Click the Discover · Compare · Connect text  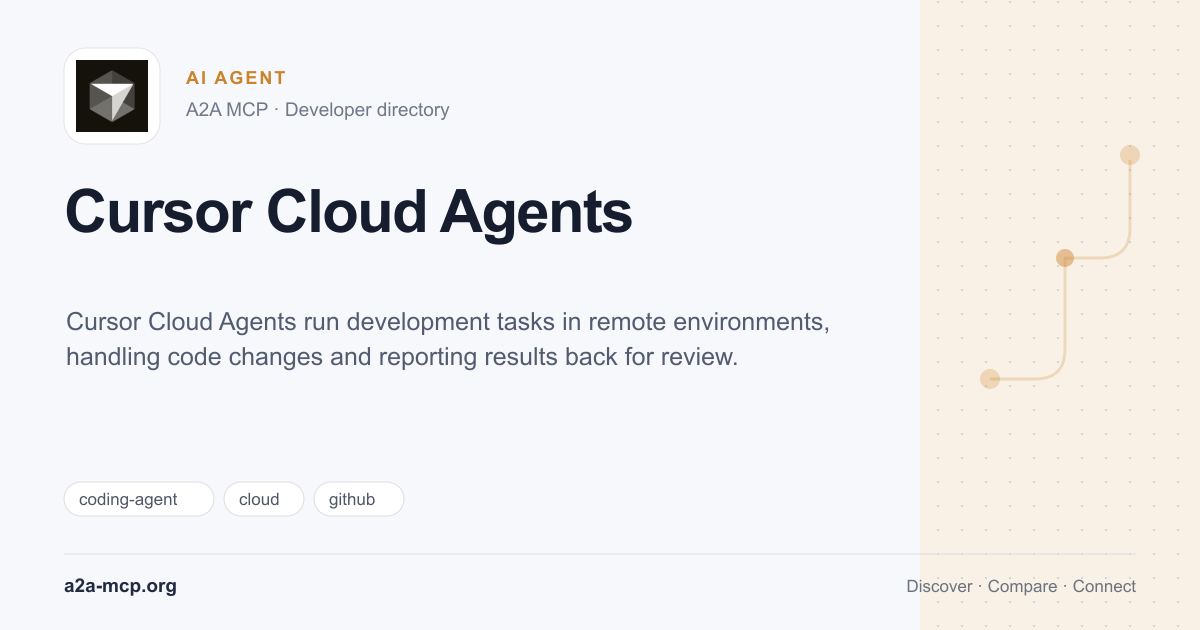[x=1021, y=586]
